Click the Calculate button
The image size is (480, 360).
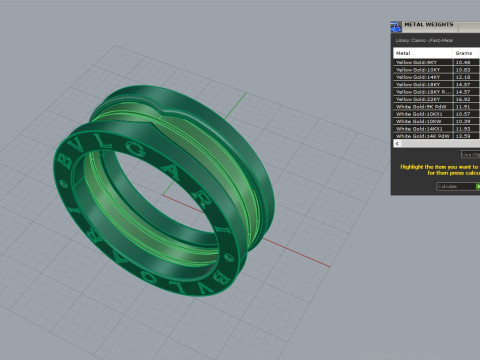(458, 186)
